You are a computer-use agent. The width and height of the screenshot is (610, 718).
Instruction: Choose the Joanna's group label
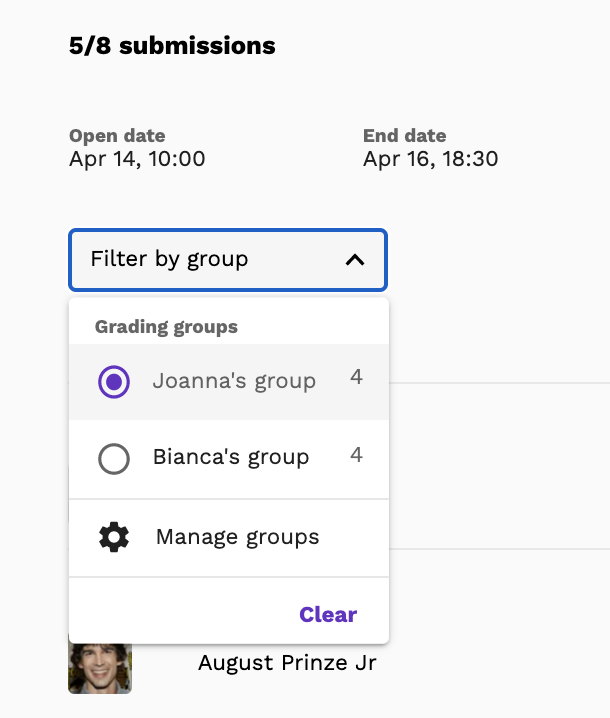234,381
